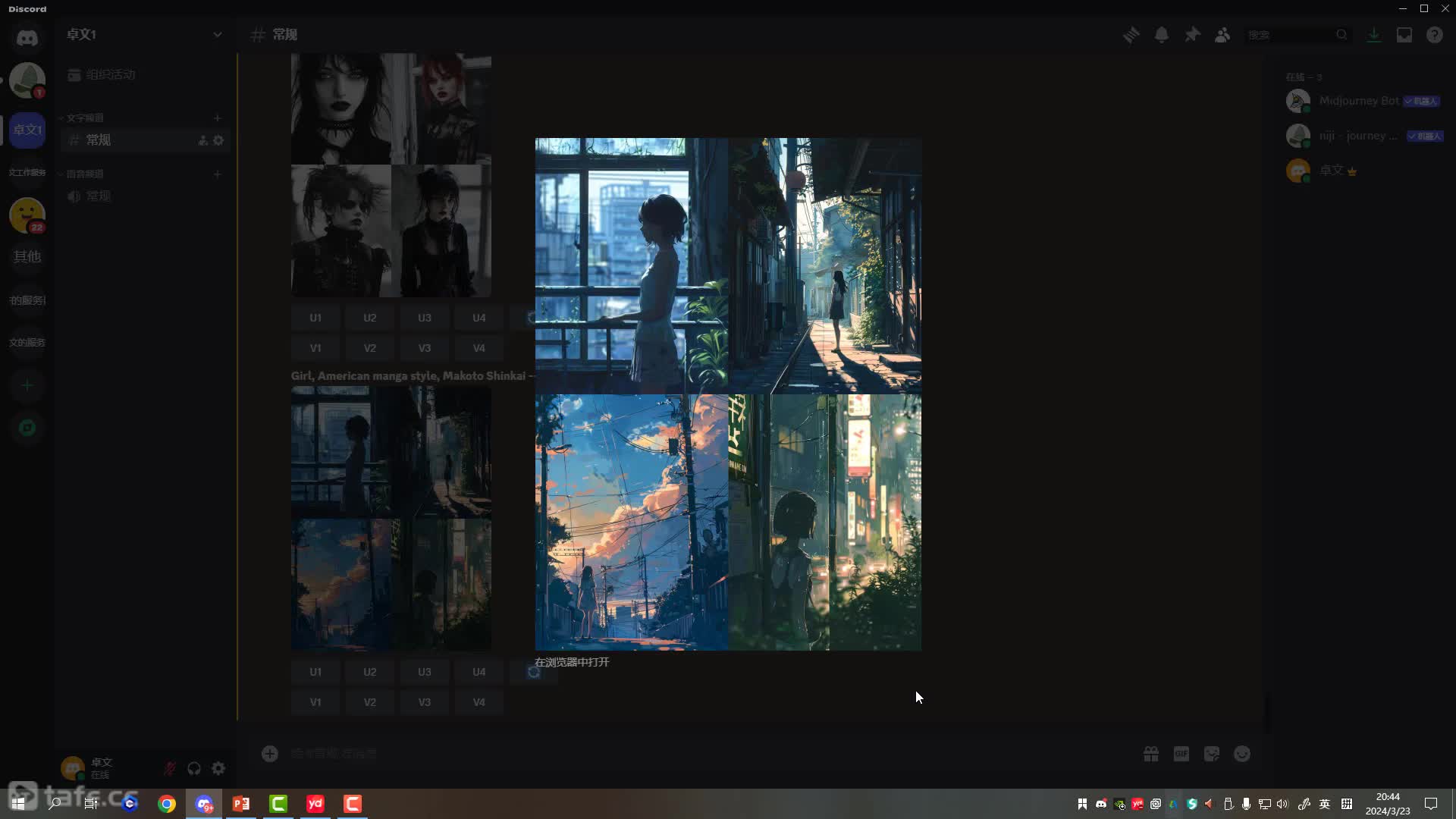Open 常规 channel edit settings gear

tap(218, 140)
